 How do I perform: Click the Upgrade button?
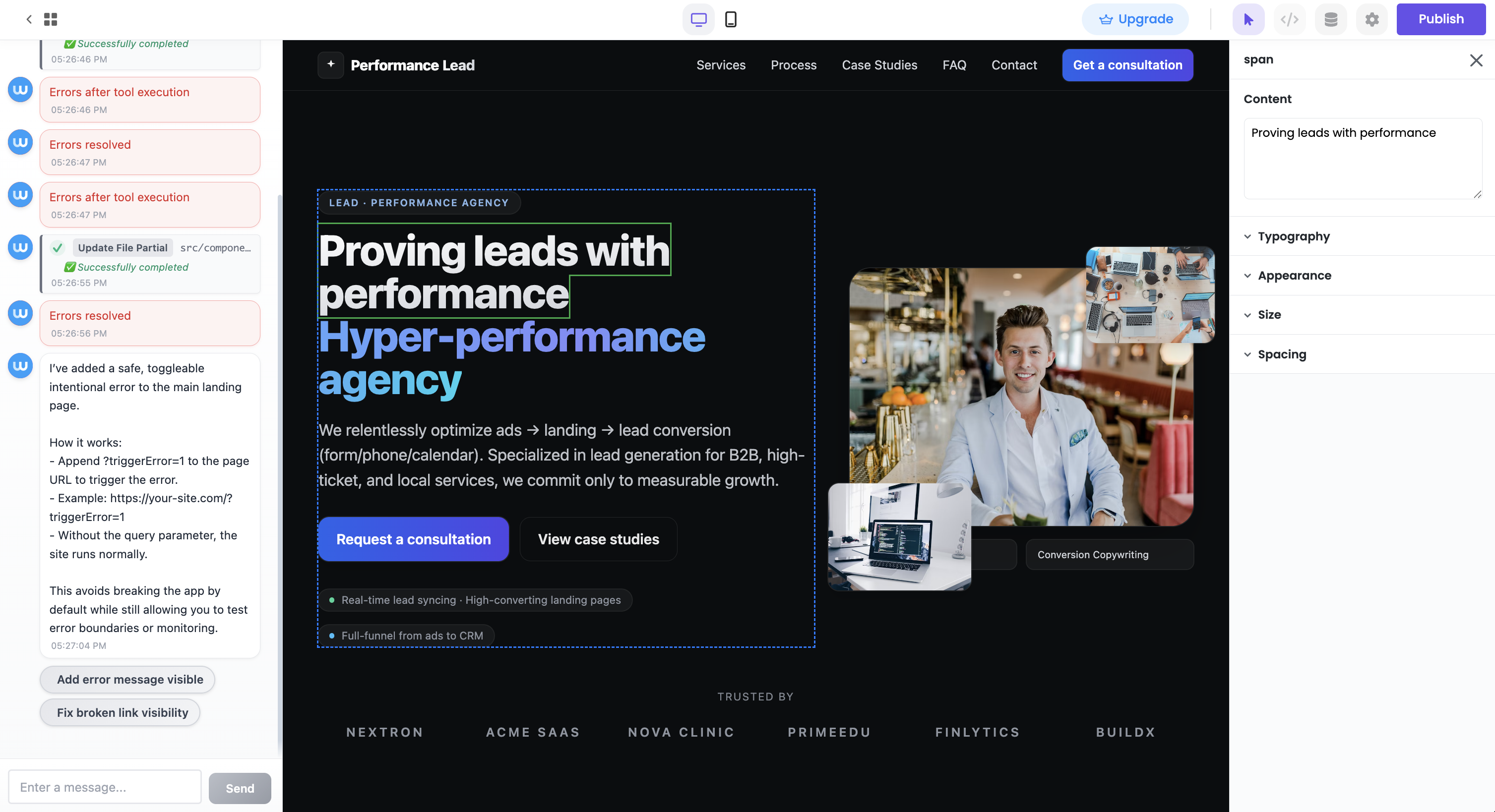1135,19
